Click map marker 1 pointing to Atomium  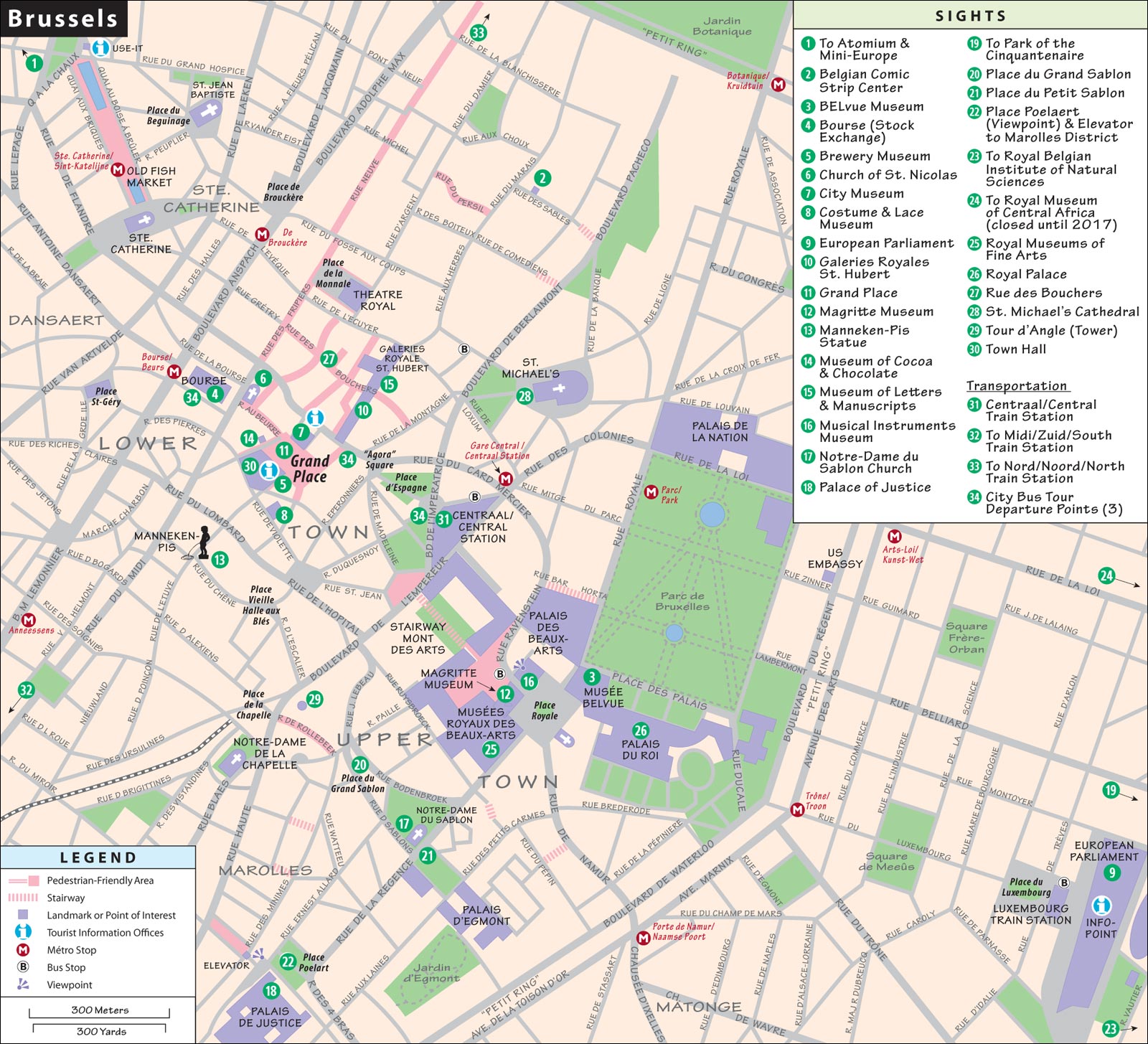[34, 63]
